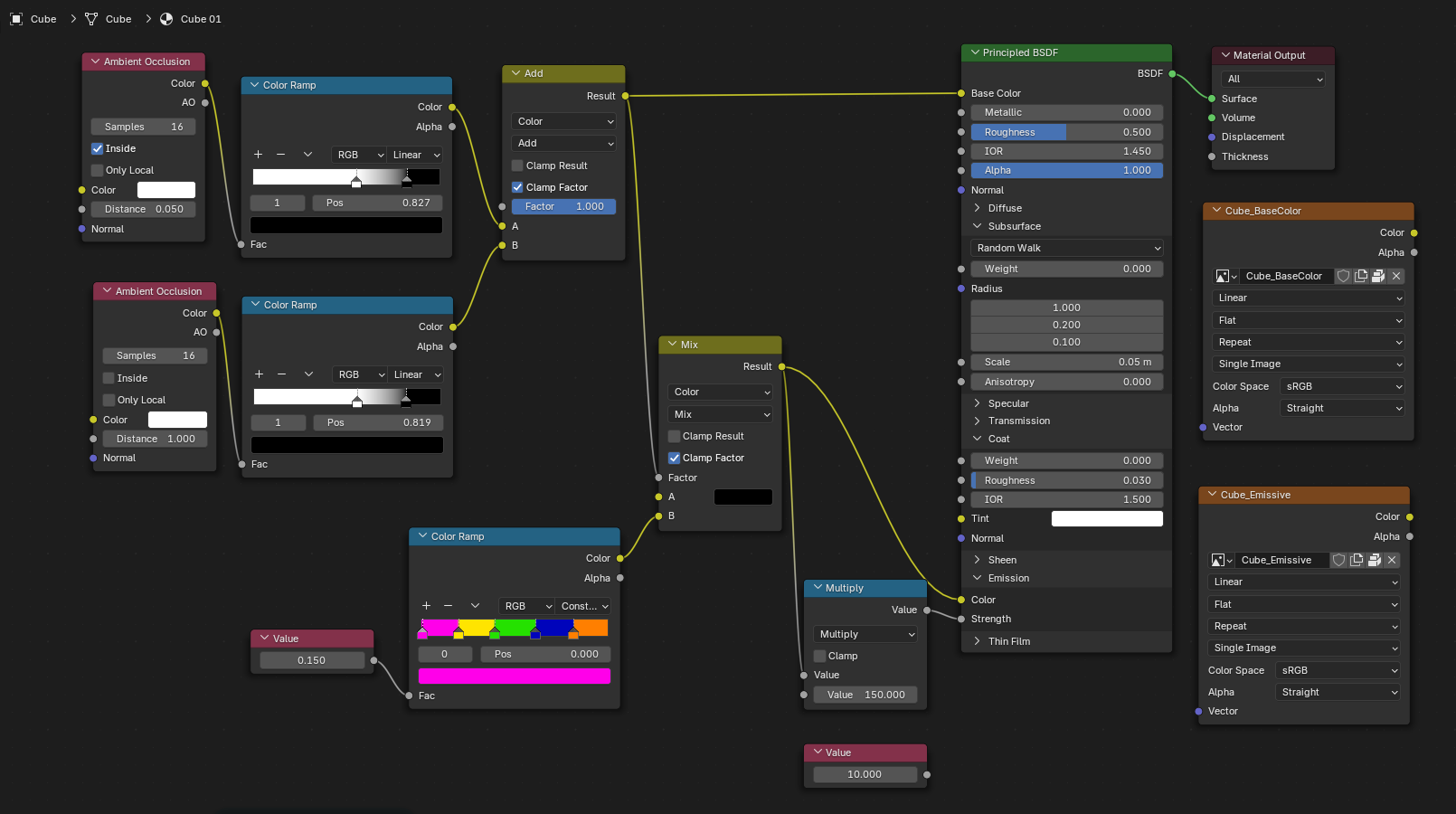1456x814 pixels.
Task: Enable Clamp Result in Mix node
Action: (x=675, y=436)
